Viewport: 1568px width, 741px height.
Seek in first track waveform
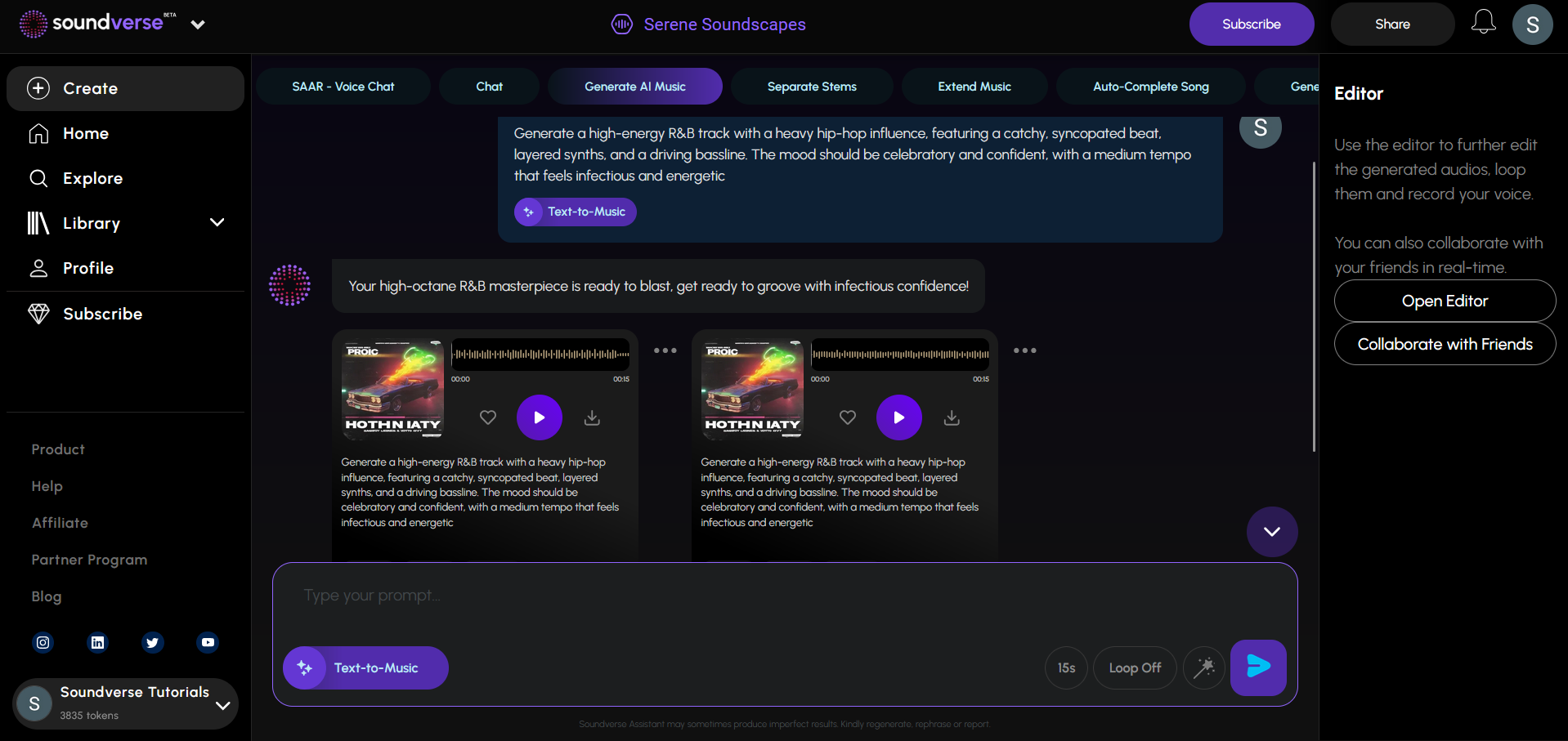click(540, 355)
